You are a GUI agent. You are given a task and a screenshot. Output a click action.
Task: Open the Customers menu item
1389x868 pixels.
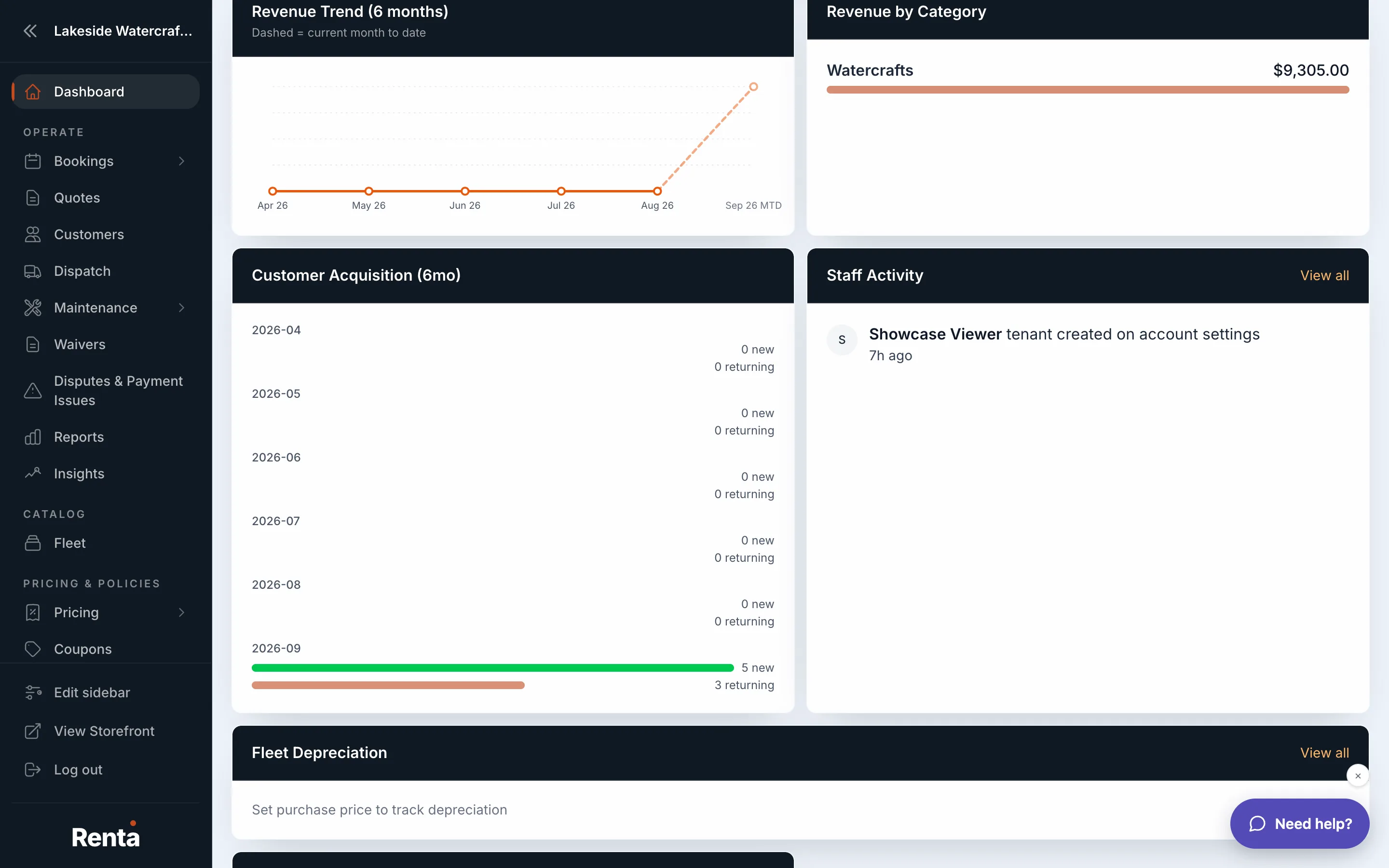tap(106, 234)
